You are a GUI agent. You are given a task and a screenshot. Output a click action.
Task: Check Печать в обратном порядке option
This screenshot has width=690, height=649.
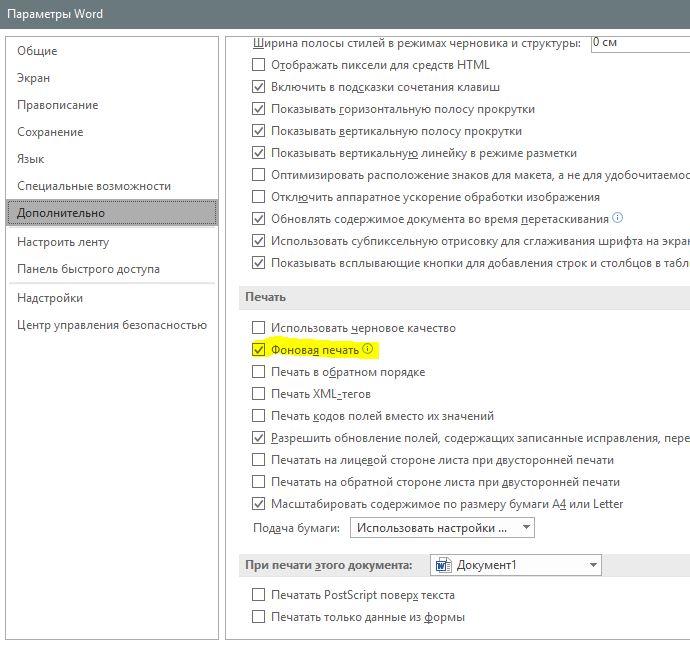point(258,372)
